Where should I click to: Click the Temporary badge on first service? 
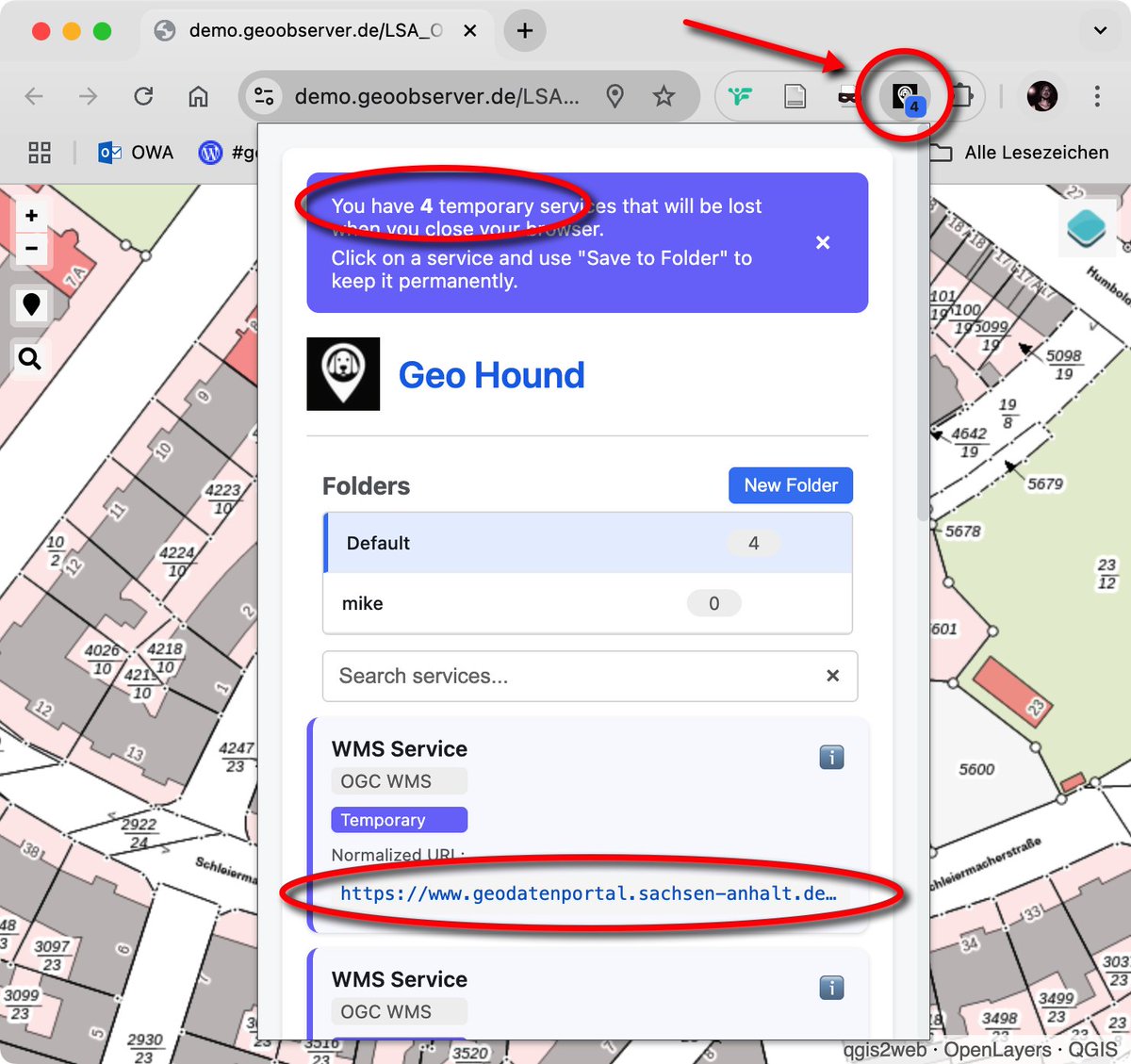[x=399, y=820]
